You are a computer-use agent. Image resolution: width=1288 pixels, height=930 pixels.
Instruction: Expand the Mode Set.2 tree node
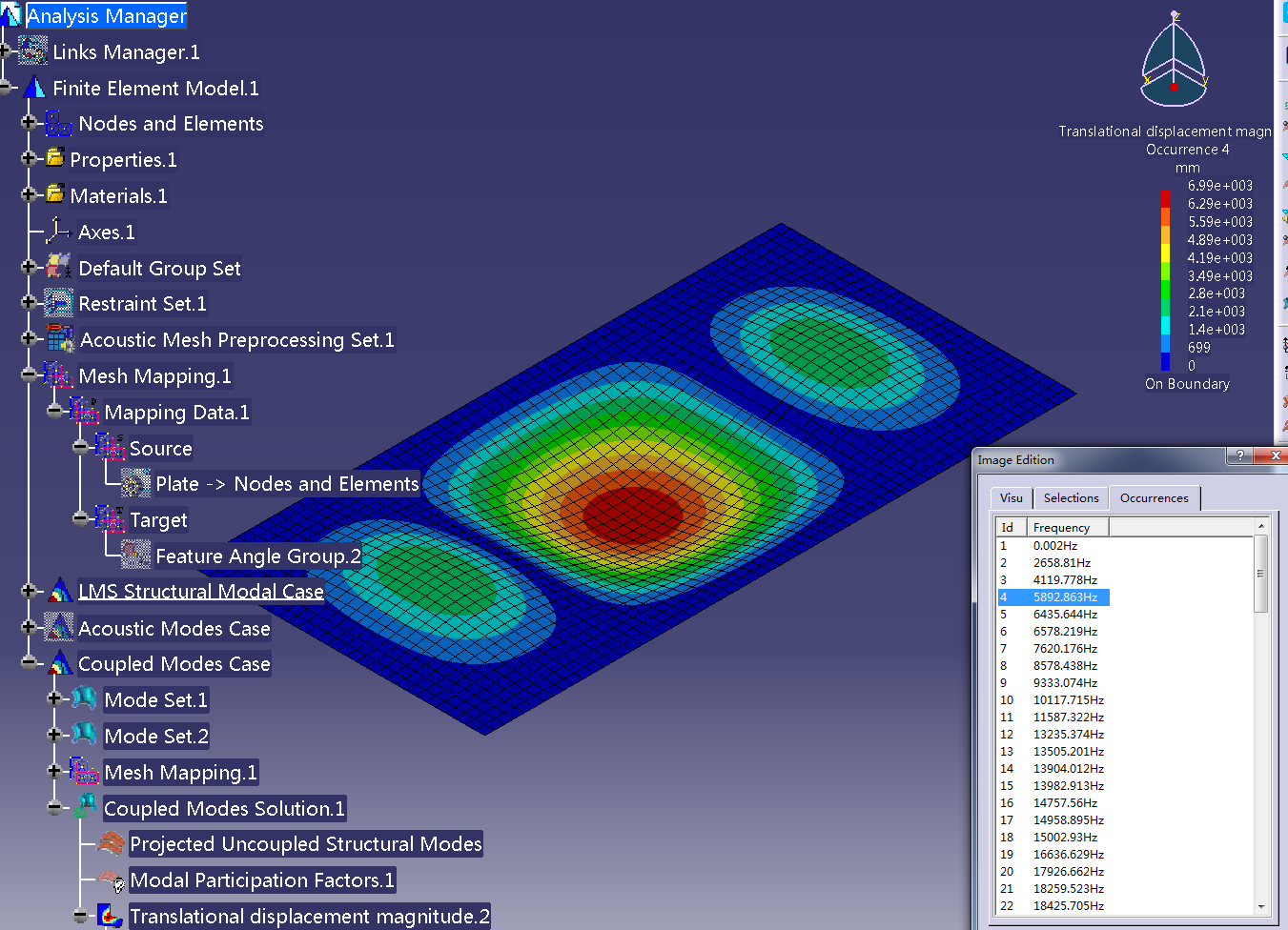[53, 735]
